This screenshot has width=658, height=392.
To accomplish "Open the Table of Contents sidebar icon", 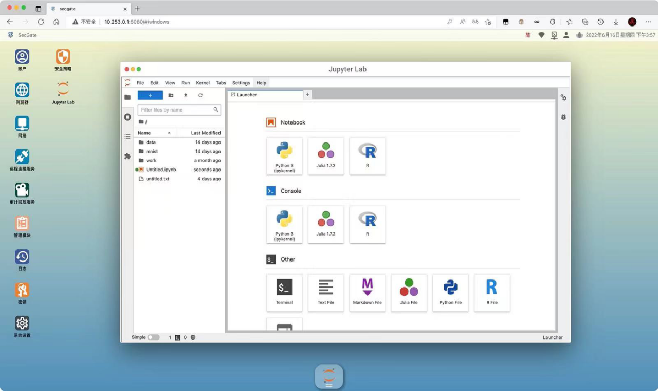I will point(128,136).
